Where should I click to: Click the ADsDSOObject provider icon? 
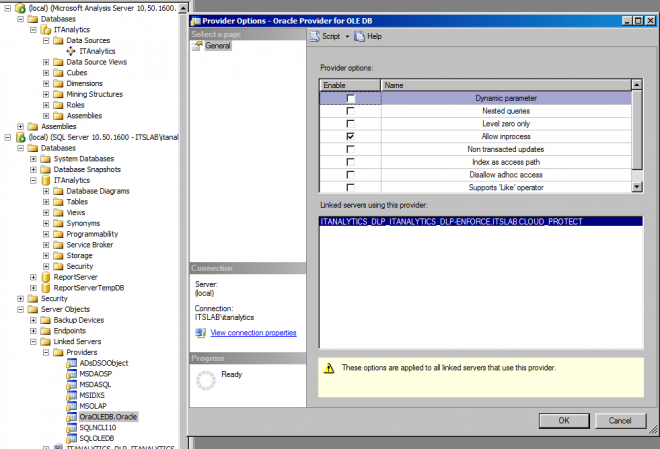tap(72, 363)
